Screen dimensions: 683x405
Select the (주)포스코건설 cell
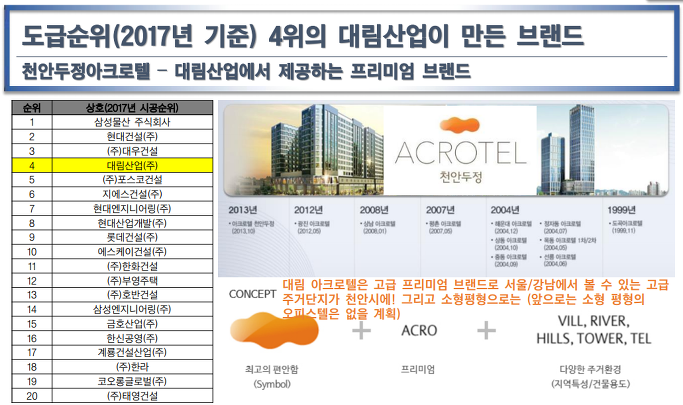tap(132, 179)
